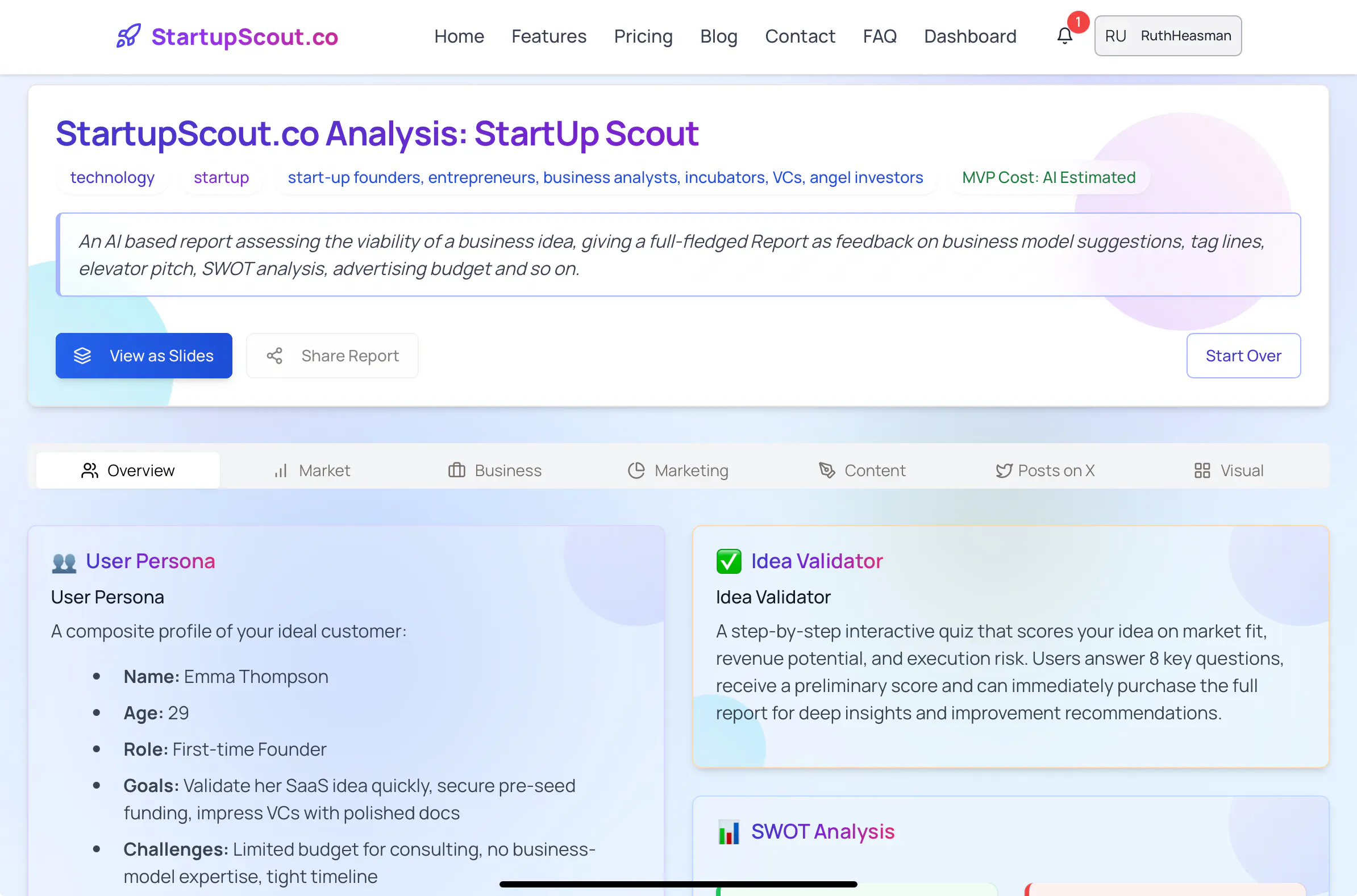The height and width of the screenshot is (896, 1357).
Task: Click the Role: First-time Founder line
Action: tap(224, 749)
